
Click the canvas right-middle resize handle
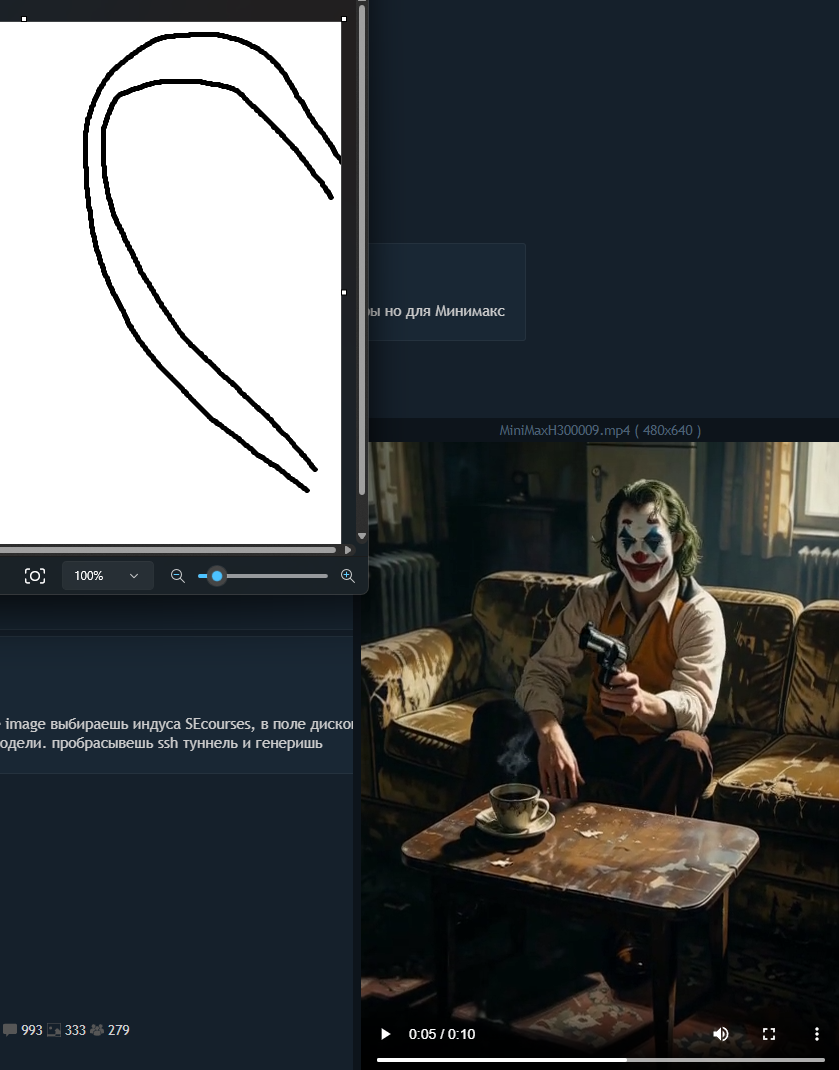(x=344, y=292)
